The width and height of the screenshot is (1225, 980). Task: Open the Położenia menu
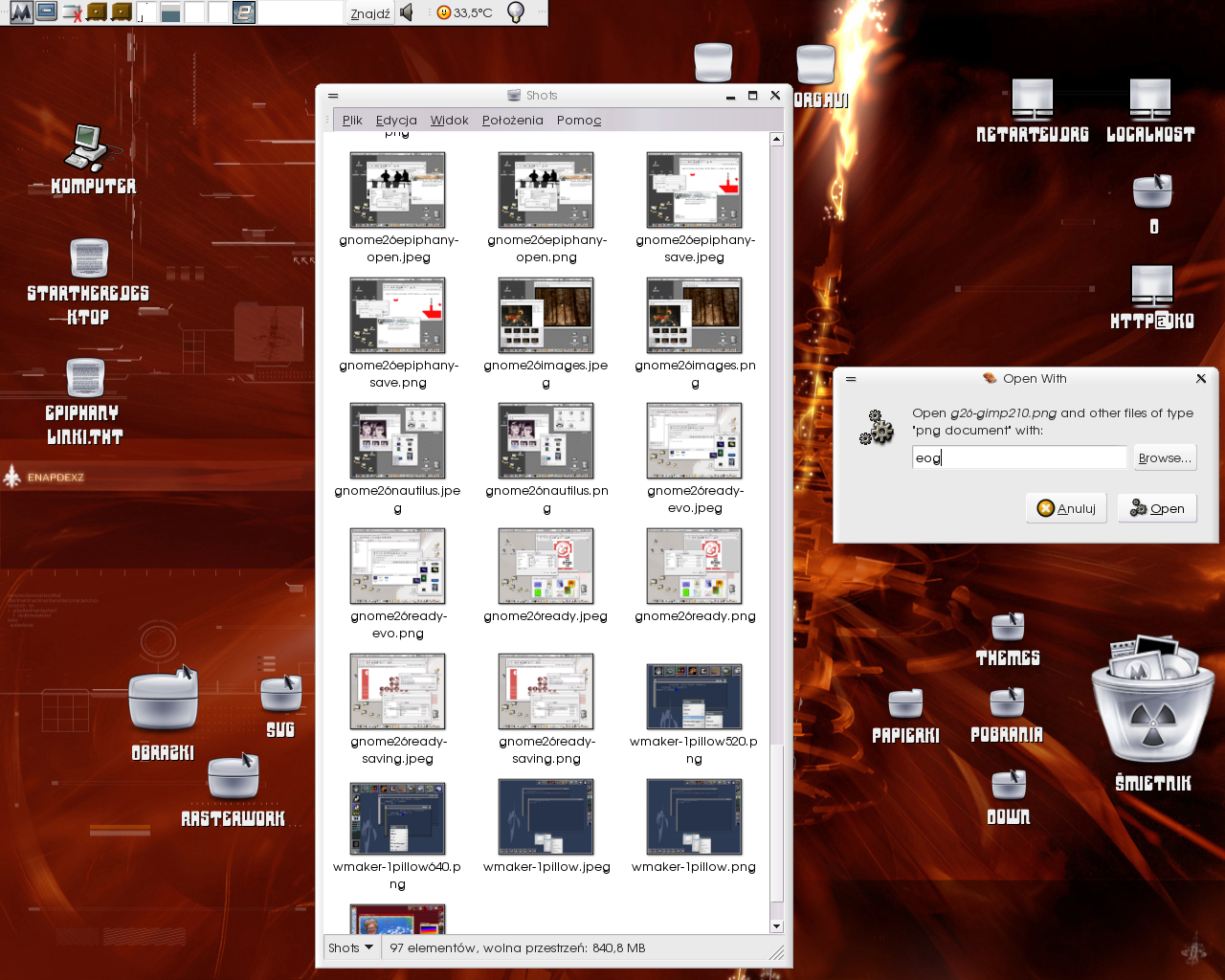pyautogui.click(x=512, y=120)
